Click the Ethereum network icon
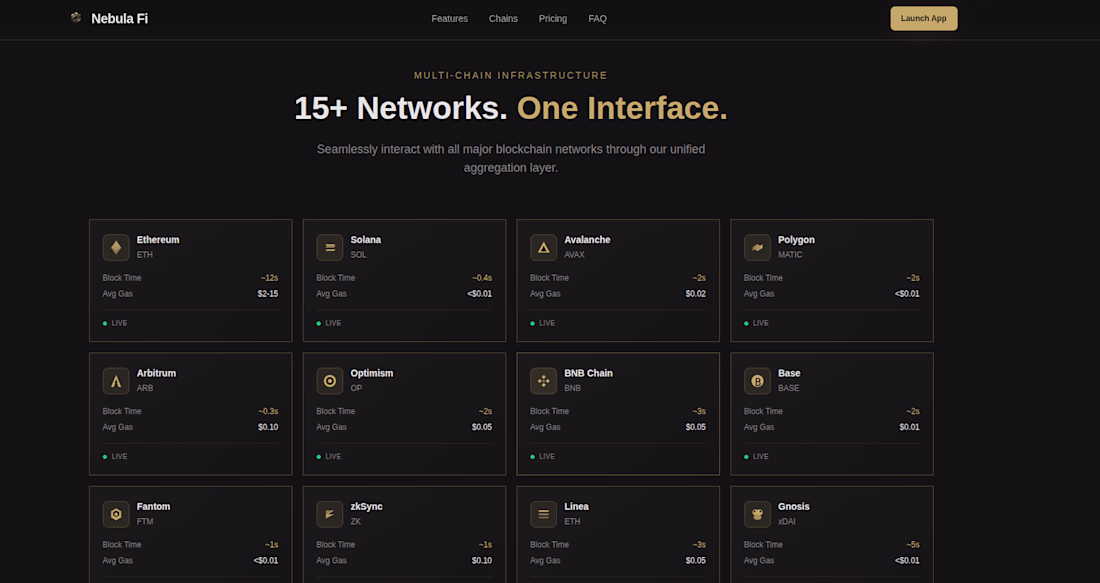This screenshot has height=583, width=1100. tap(116, 247)
